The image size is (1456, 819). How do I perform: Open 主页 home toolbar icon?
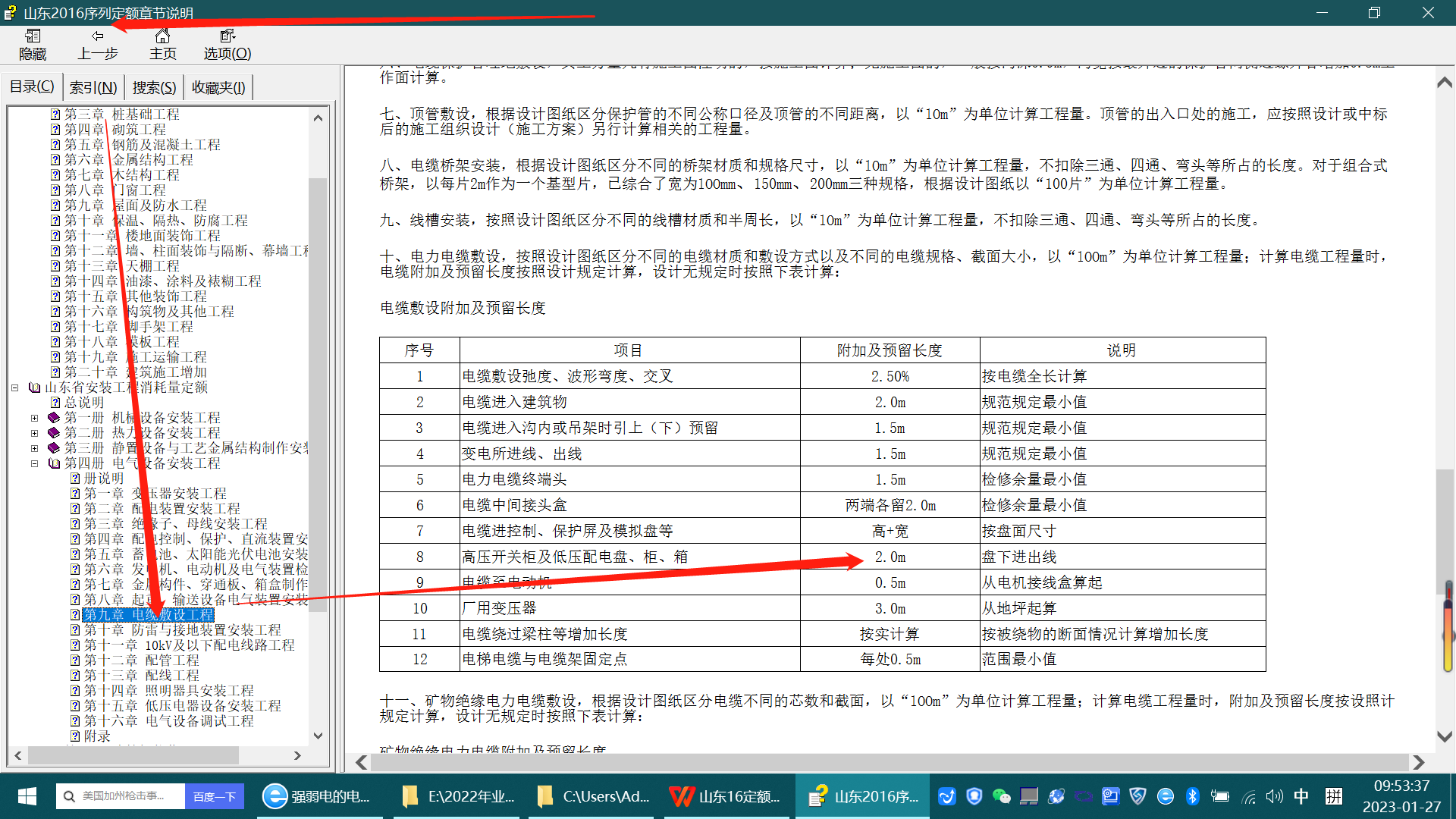coord(162,45)
